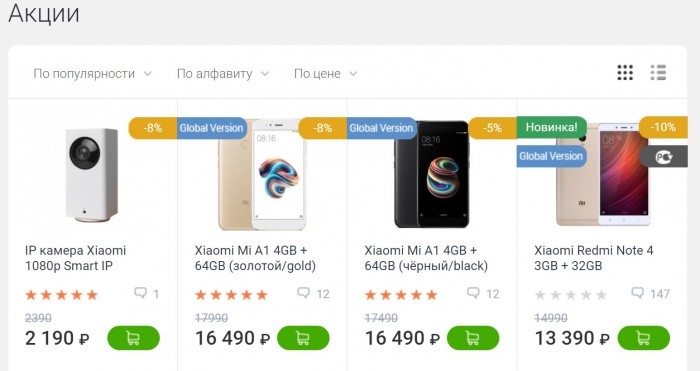700x371 pixels.
Task: Open comments for Redmi Note 4
Action: click(x=650, y=293)
